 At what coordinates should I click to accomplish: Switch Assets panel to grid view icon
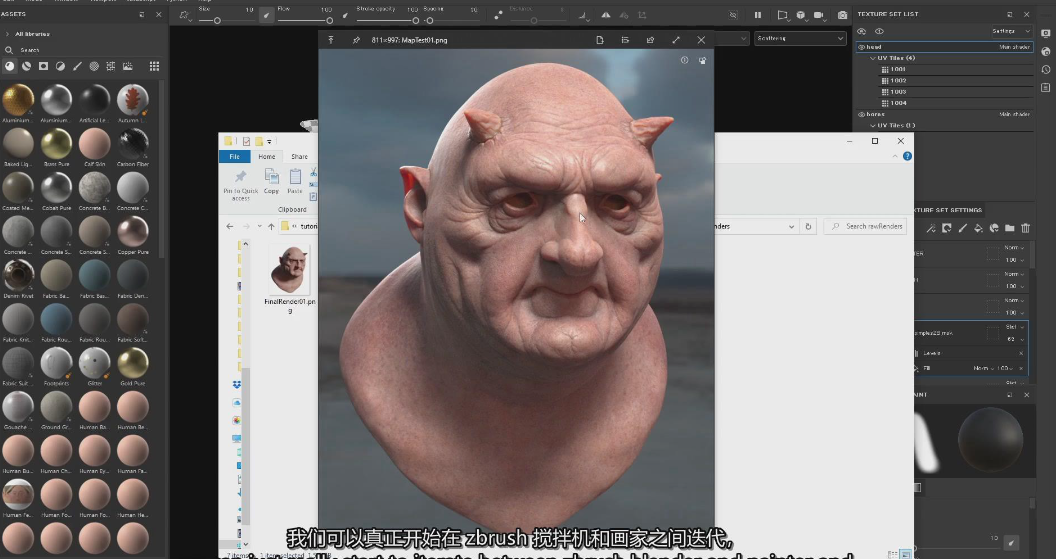coord(154,66)
